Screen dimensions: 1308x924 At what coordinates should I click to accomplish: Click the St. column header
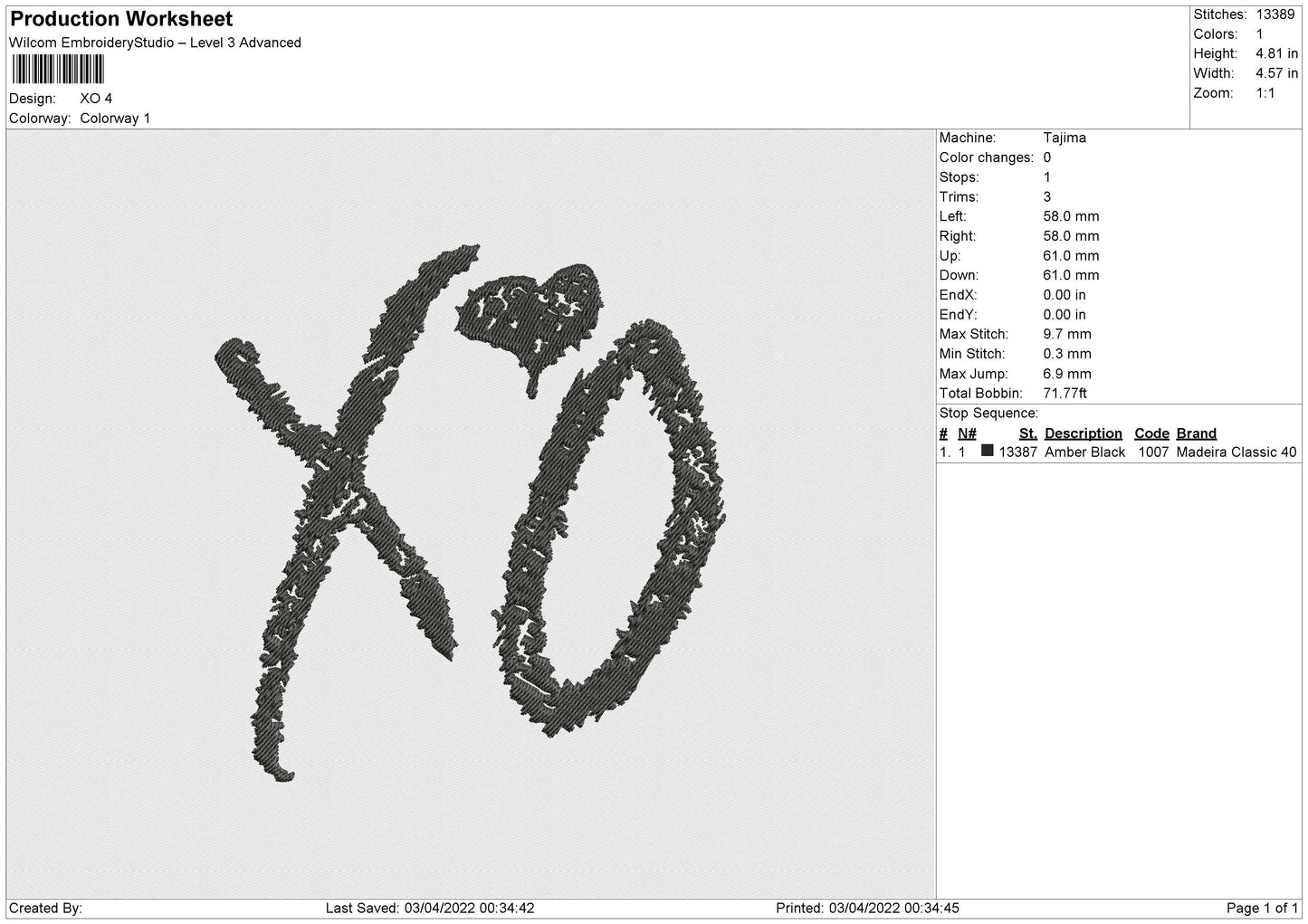[x=1027, y=433]
